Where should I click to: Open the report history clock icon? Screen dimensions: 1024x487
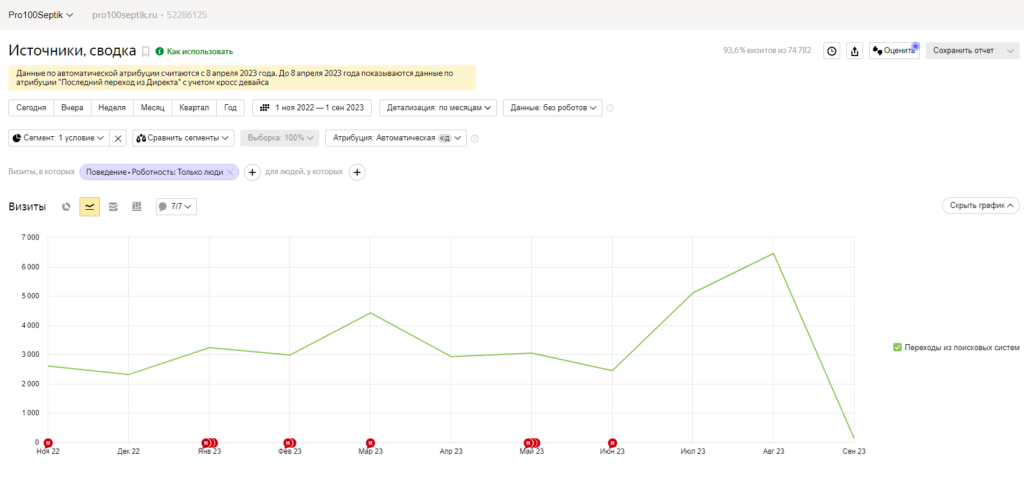831,51
